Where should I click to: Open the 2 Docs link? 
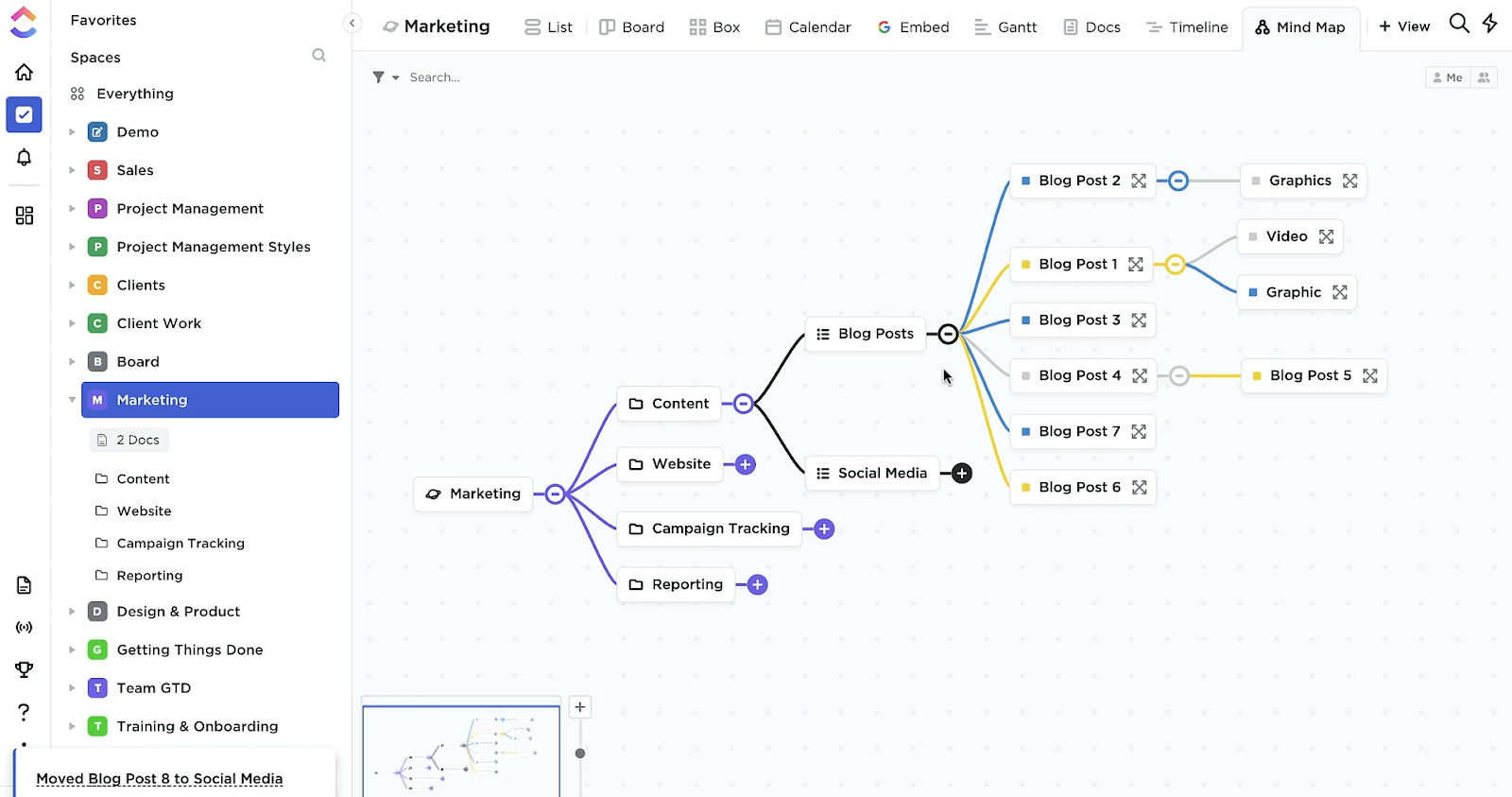tap(130, 440)
